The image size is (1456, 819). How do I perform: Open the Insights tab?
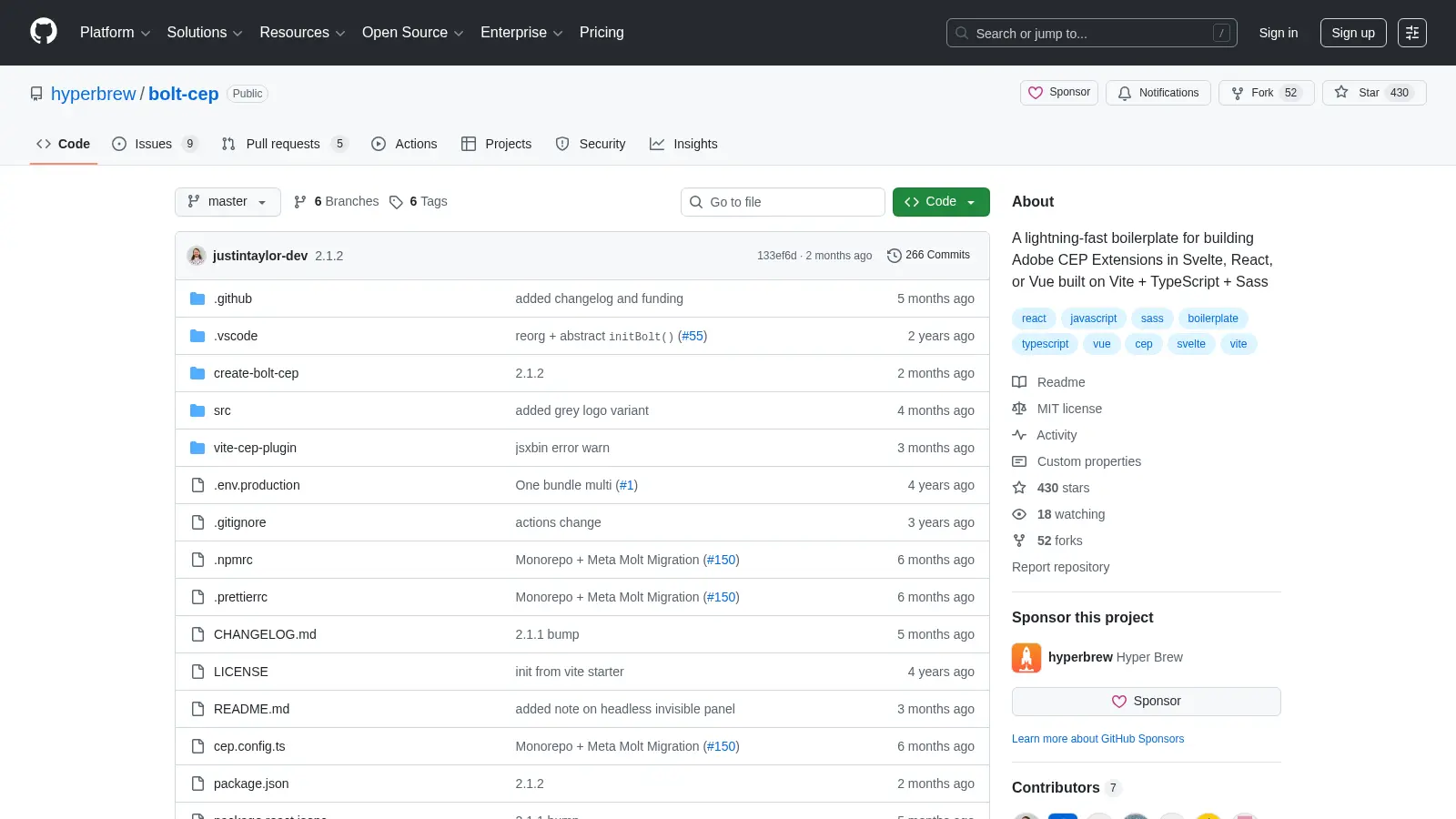click(x=683, y=144)
